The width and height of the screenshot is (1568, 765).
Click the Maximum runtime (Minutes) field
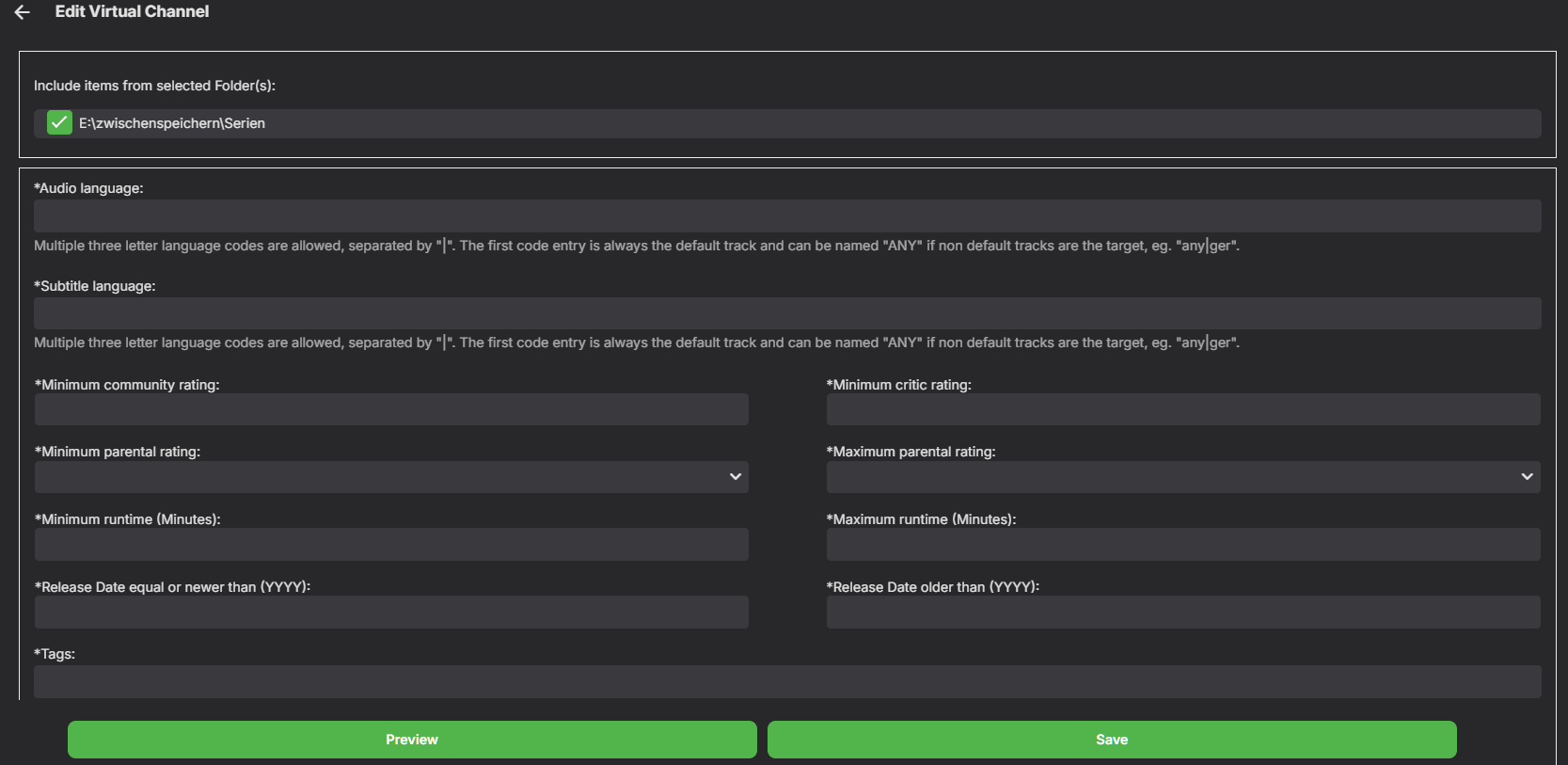[1182, 545]
